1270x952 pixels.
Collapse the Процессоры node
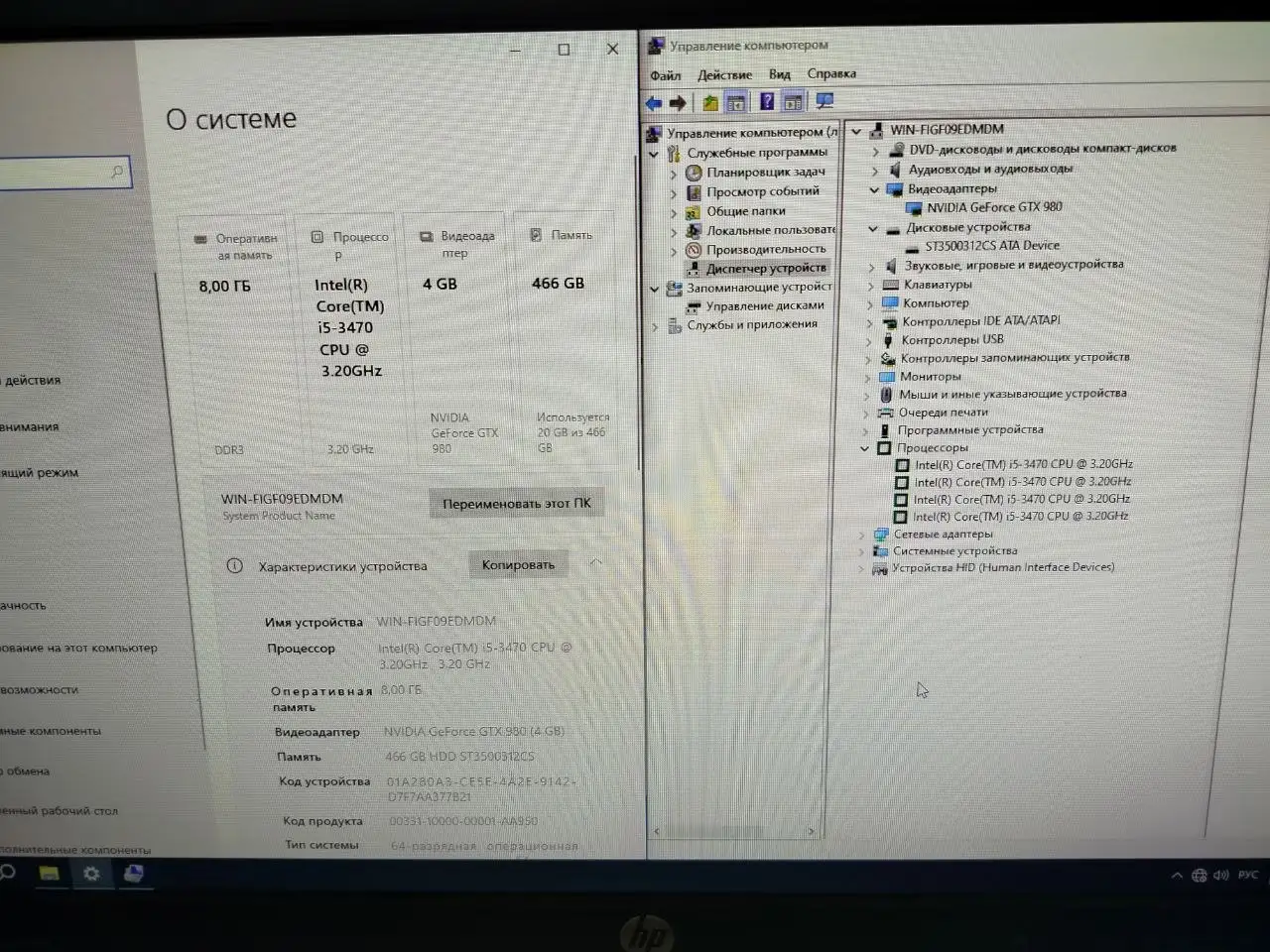click(865, 448)
